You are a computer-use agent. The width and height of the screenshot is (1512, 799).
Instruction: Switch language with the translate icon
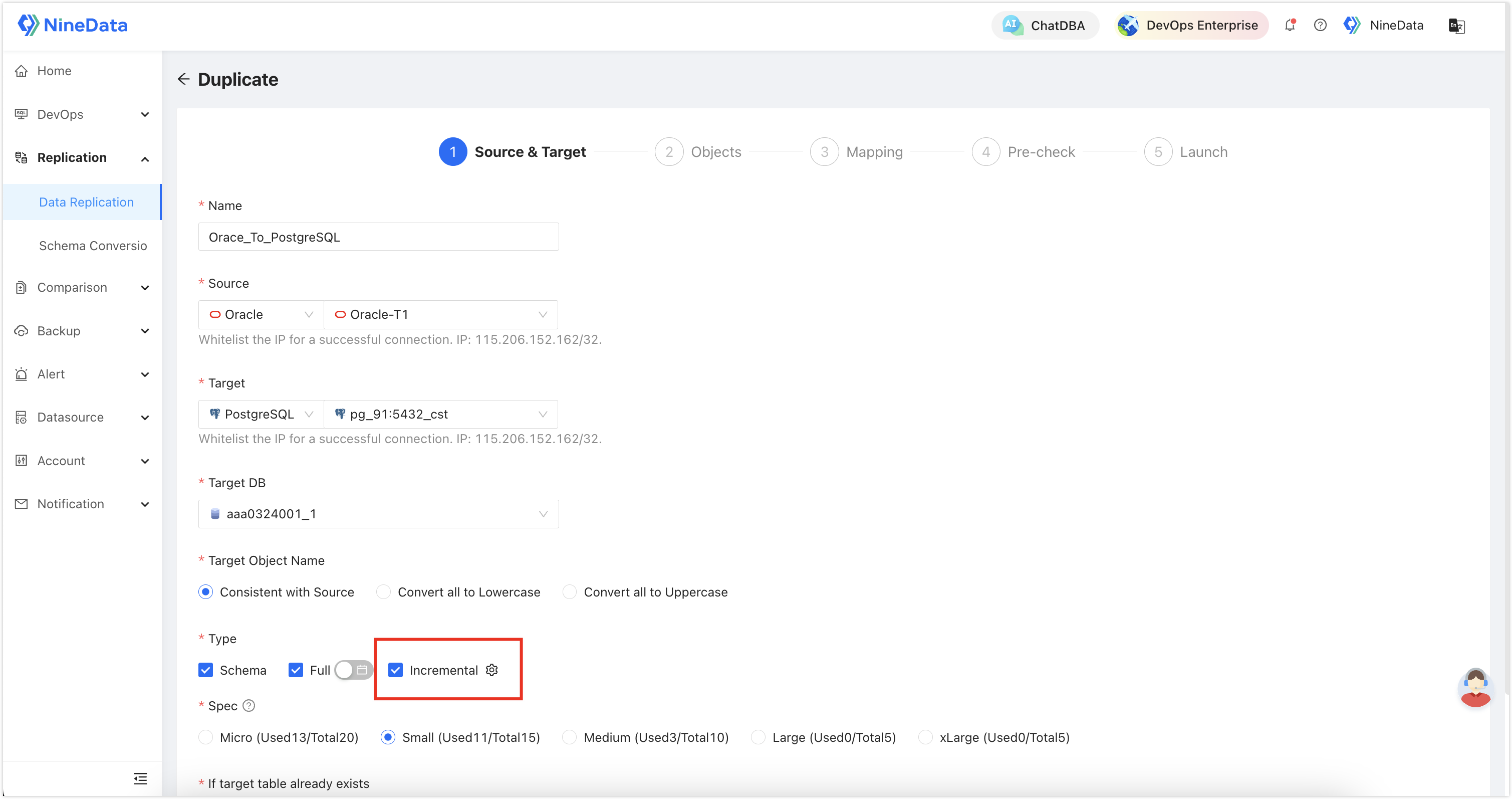point(1456,25)
